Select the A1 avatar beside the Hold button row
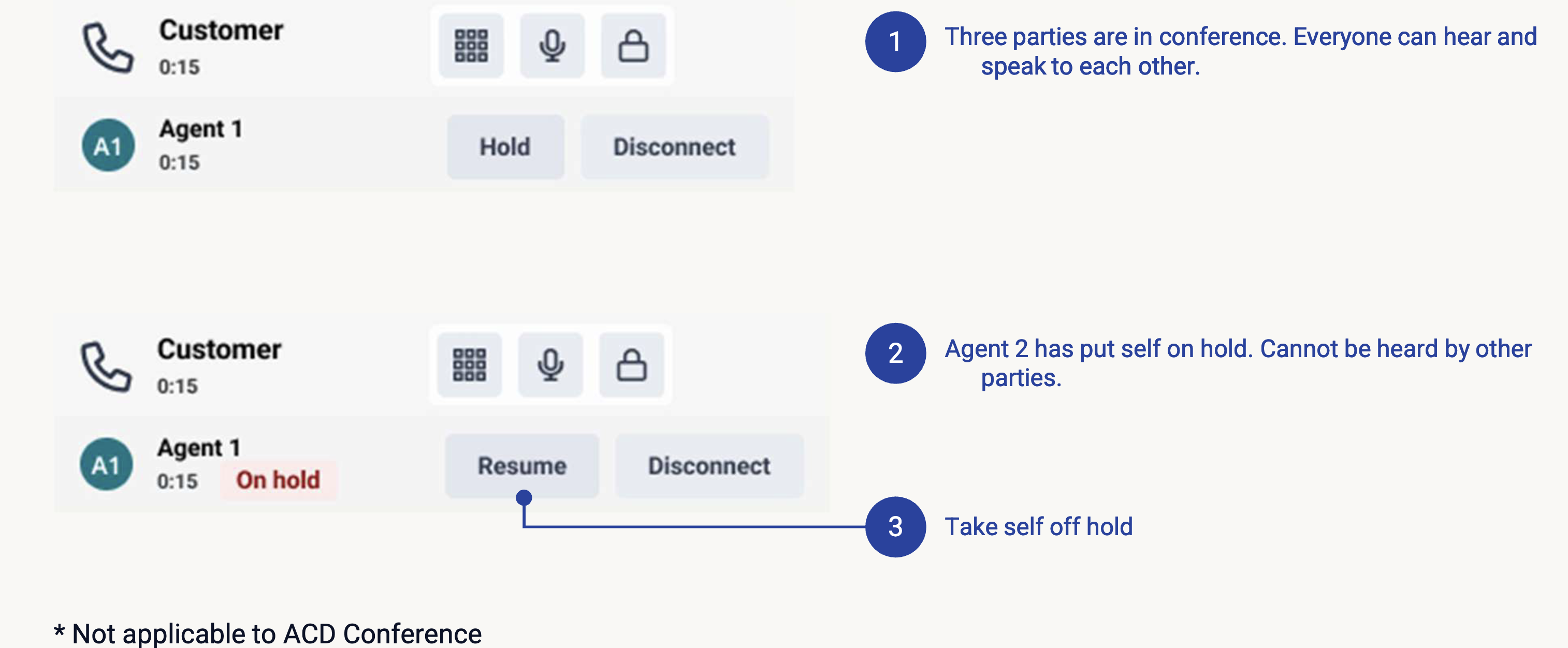This screenshot has height=648, width=1568. 108,145
